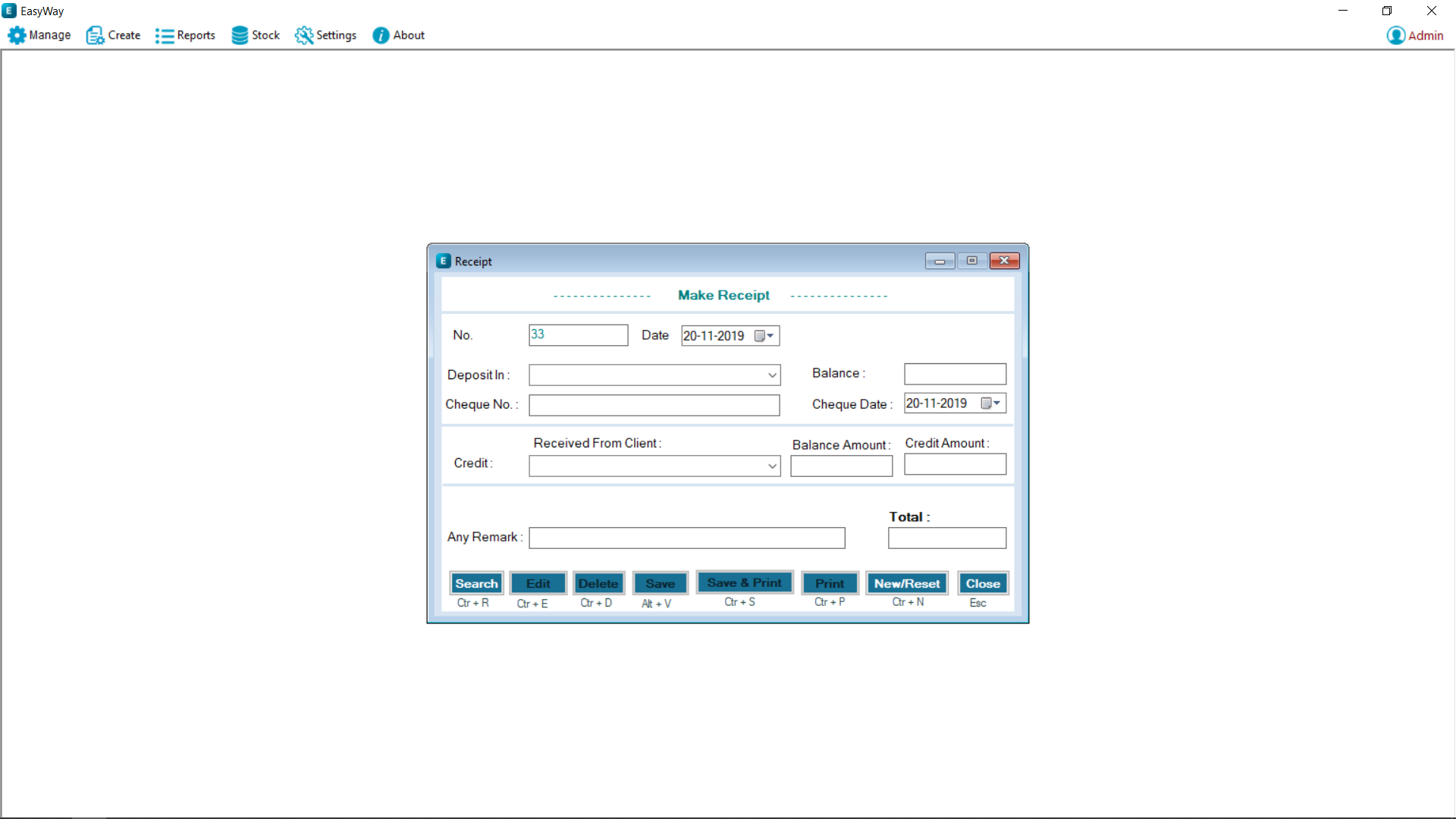The height and width of the screenshot is (819, 1456).
Task: Open the Stock menu
Action: pyautogui.click(x=265, y=36)
